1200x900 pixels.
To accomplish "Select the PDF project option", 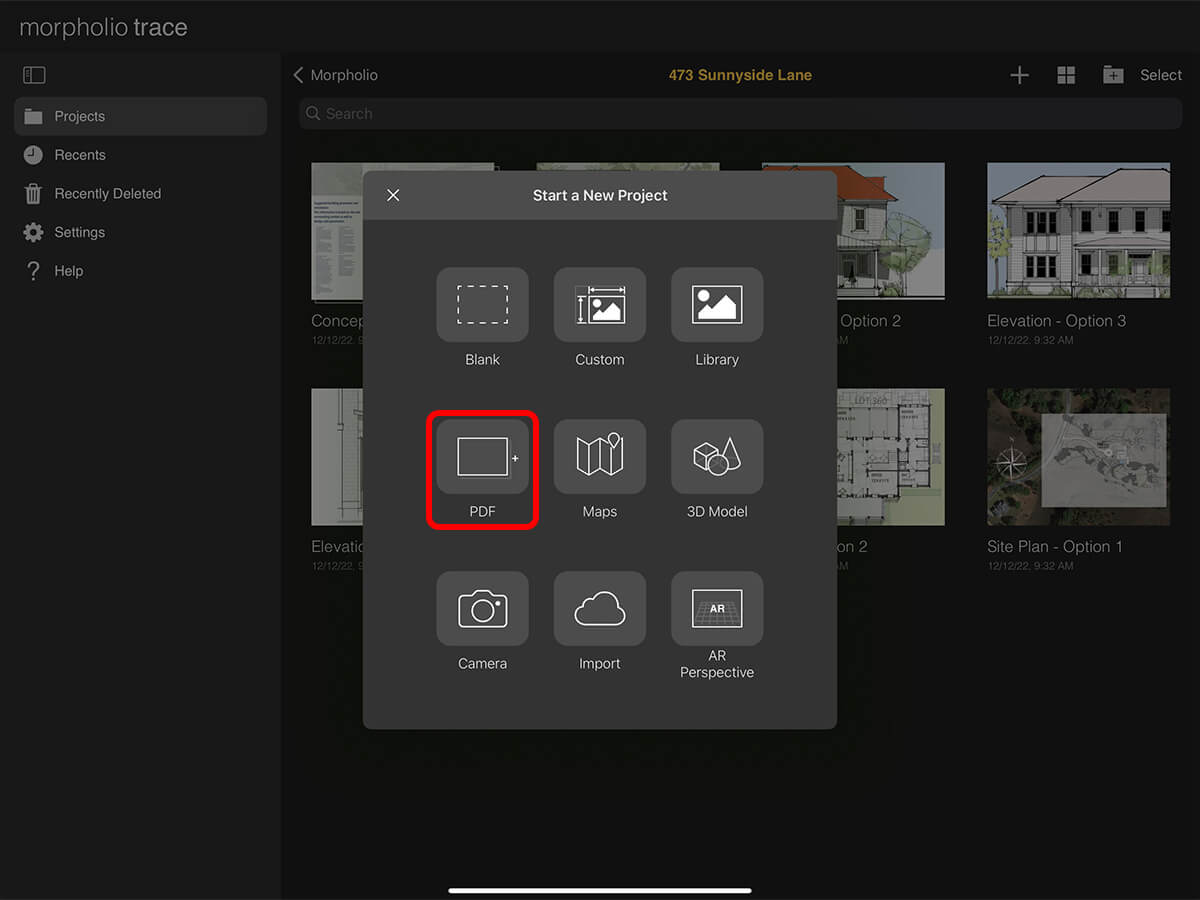I will click(482, 456).
